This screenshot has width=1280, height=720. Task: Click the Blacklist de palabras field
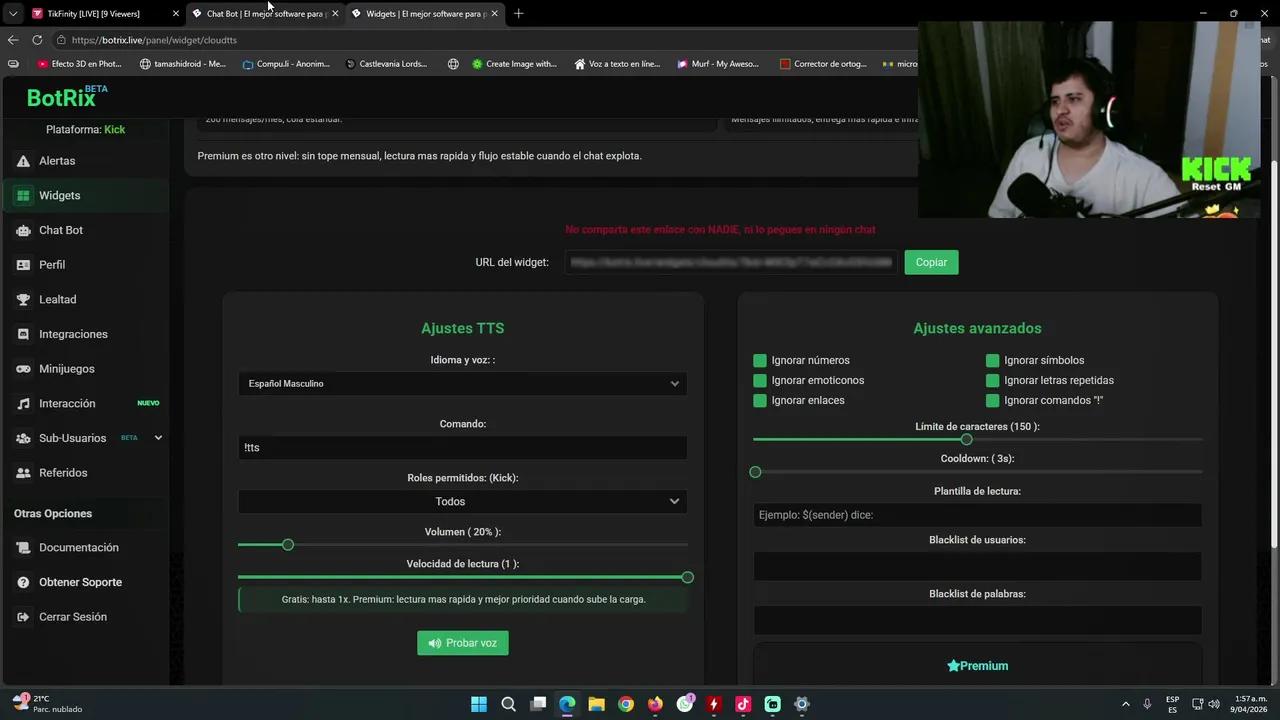(x=977, y=620)
